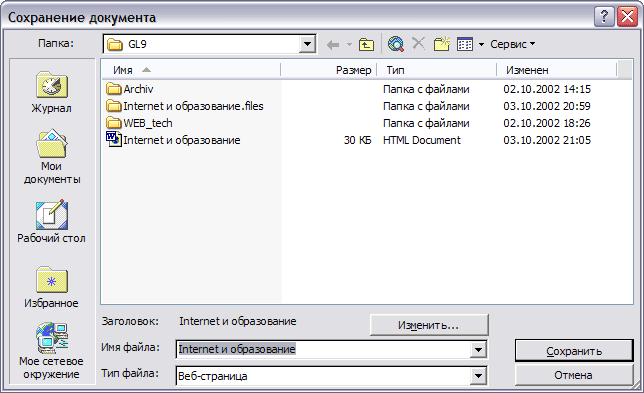Sort by the Тип column header
The height and width of the screenshot is (393, 644).
click(436, 70)
